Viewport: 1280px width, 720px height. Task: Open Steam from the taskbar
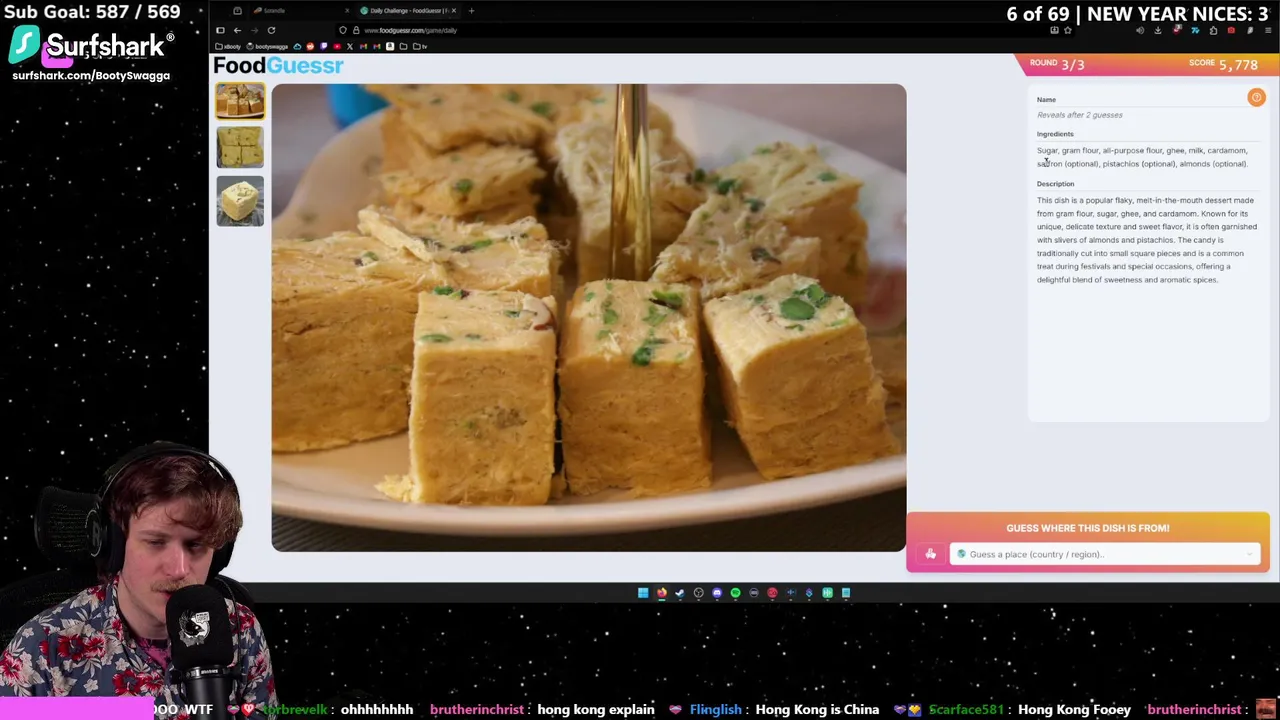click(680, 593)
